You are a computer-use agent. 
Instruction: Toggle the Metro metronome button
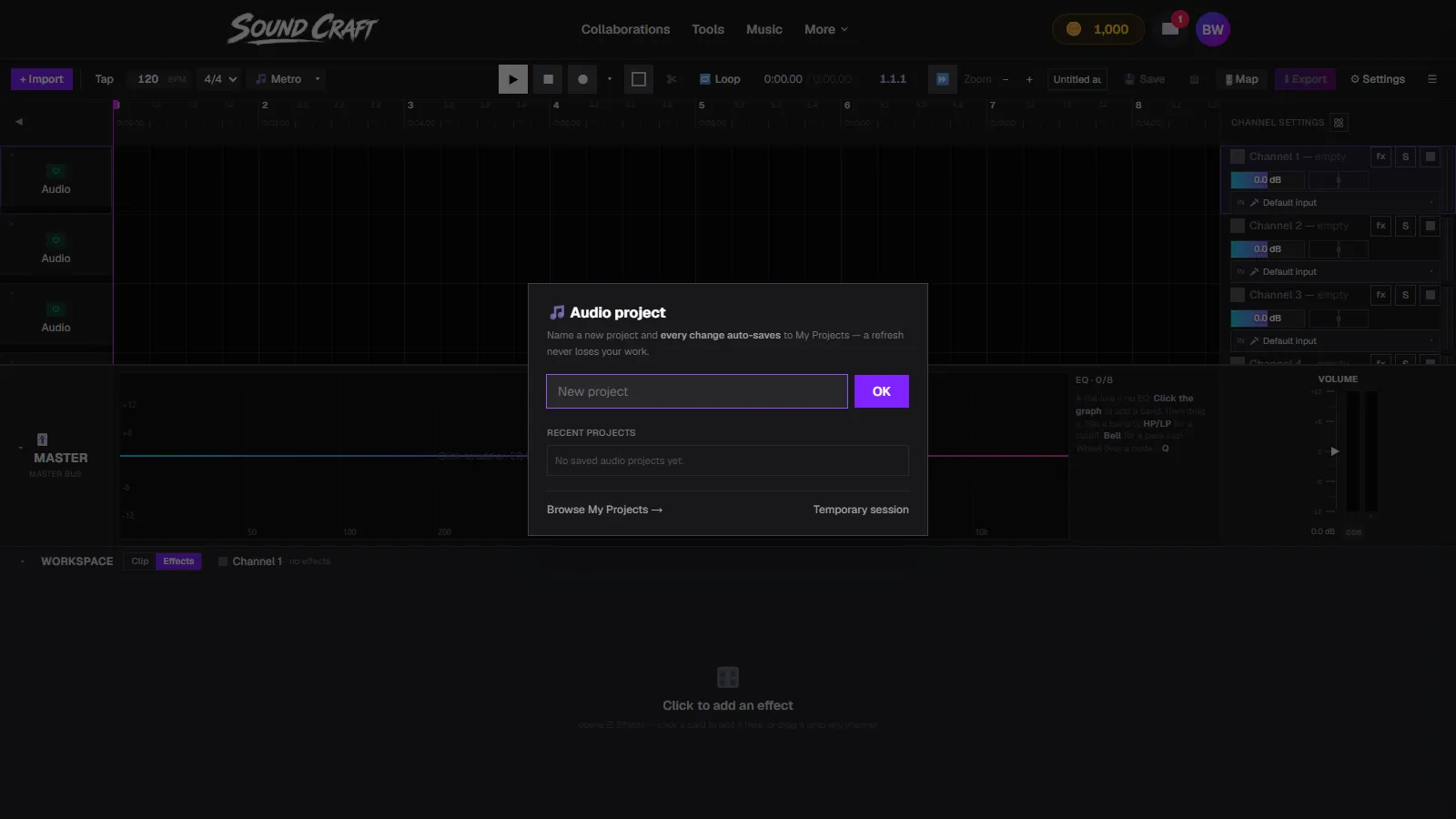[x=278, y=79]
